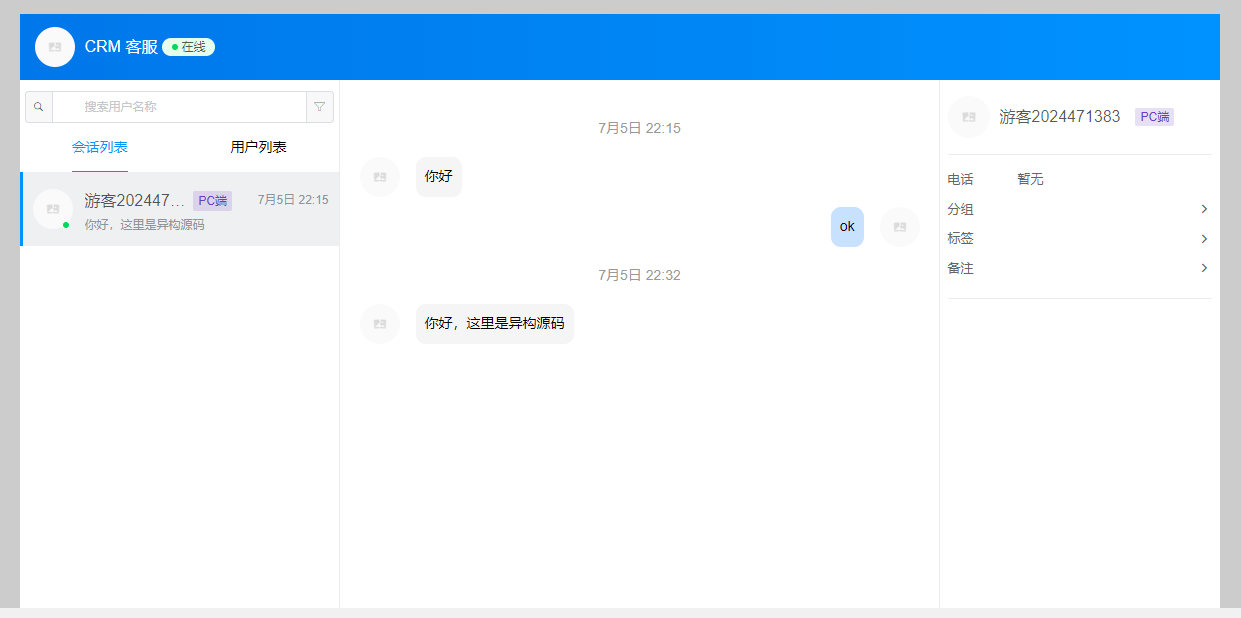This screenshot has height=618, width=1241.
Task: Toggle the 在线 online status badge
Action: [188, 47]
